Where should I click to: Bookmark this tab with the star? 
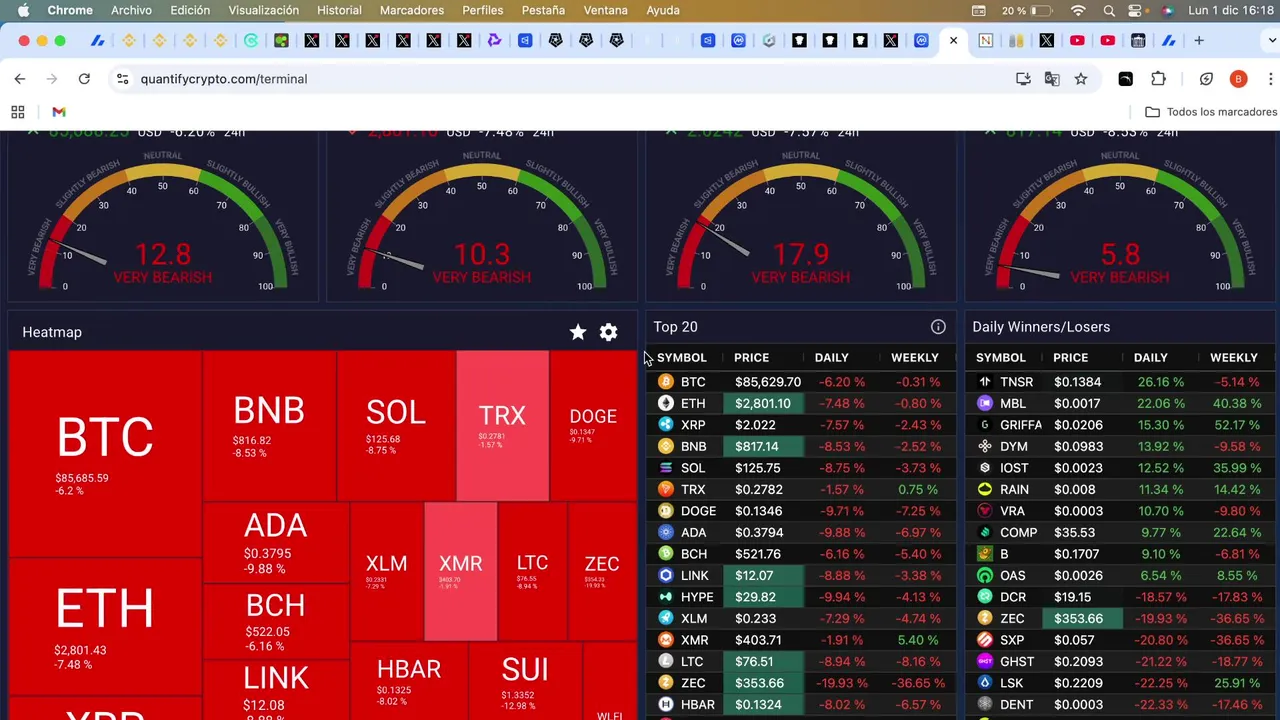click(x=1081, y=79)
